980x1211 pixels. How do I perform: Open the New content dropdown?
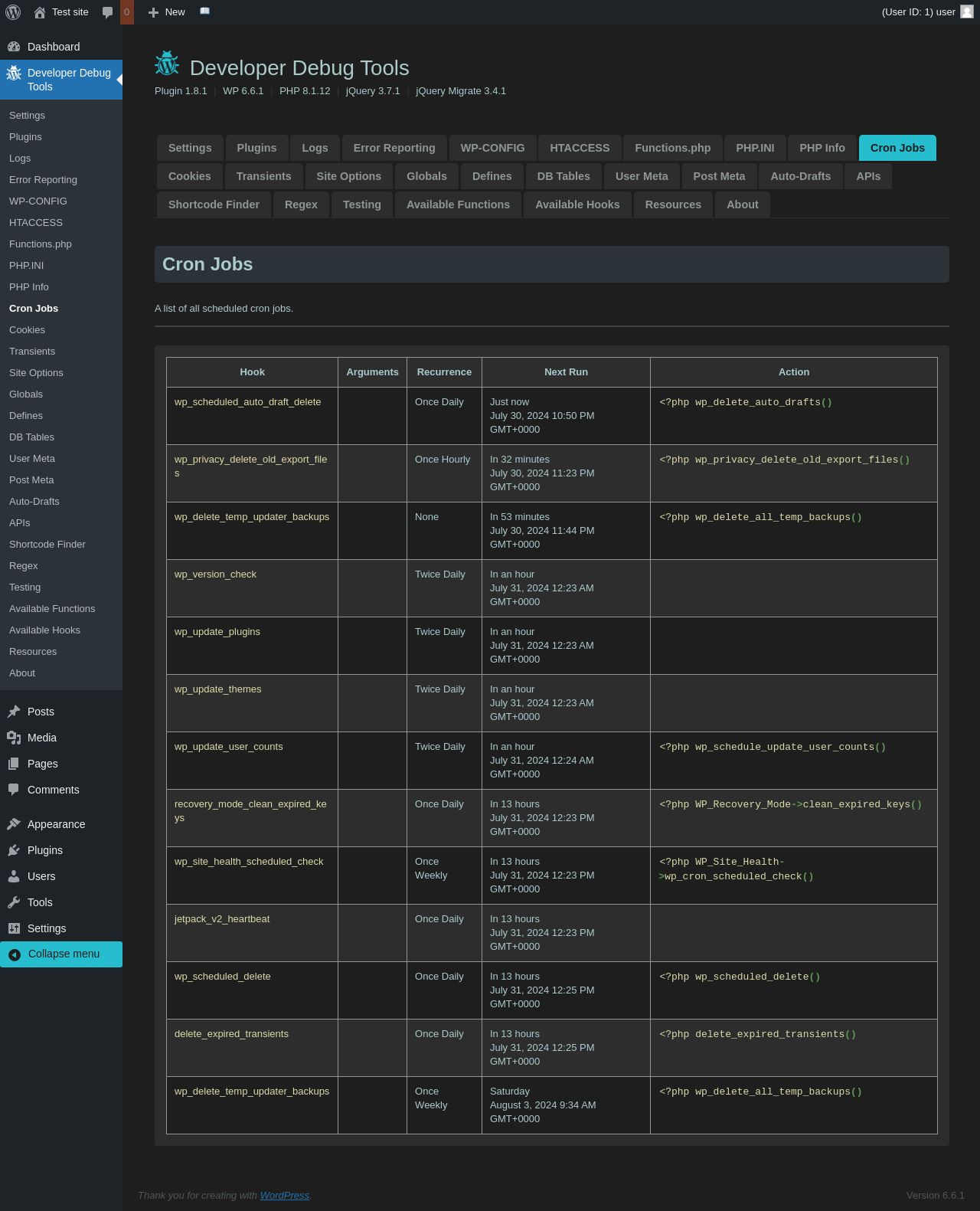[x=167, y=12]
